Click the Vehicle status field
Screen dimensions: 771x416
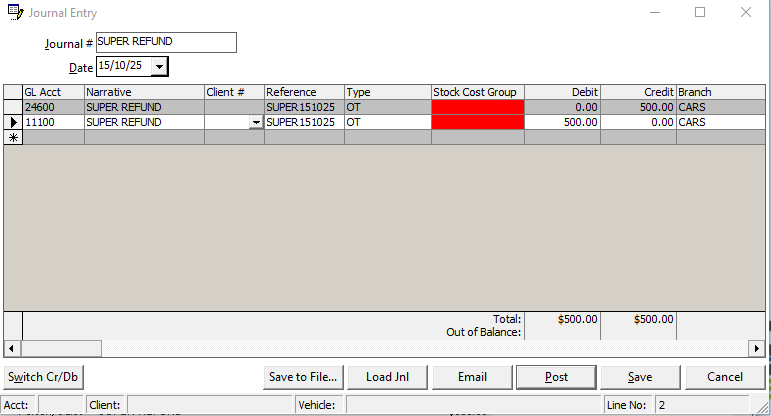(x=474, y=405)
